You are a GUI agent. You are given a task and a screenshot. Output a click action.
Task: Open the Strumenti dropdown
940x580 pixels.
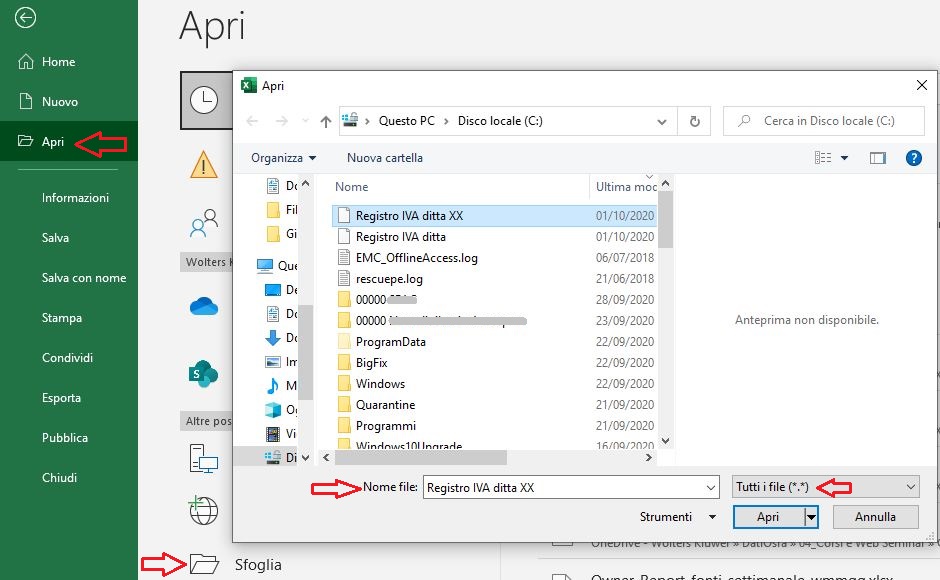(x=677, y=517)
